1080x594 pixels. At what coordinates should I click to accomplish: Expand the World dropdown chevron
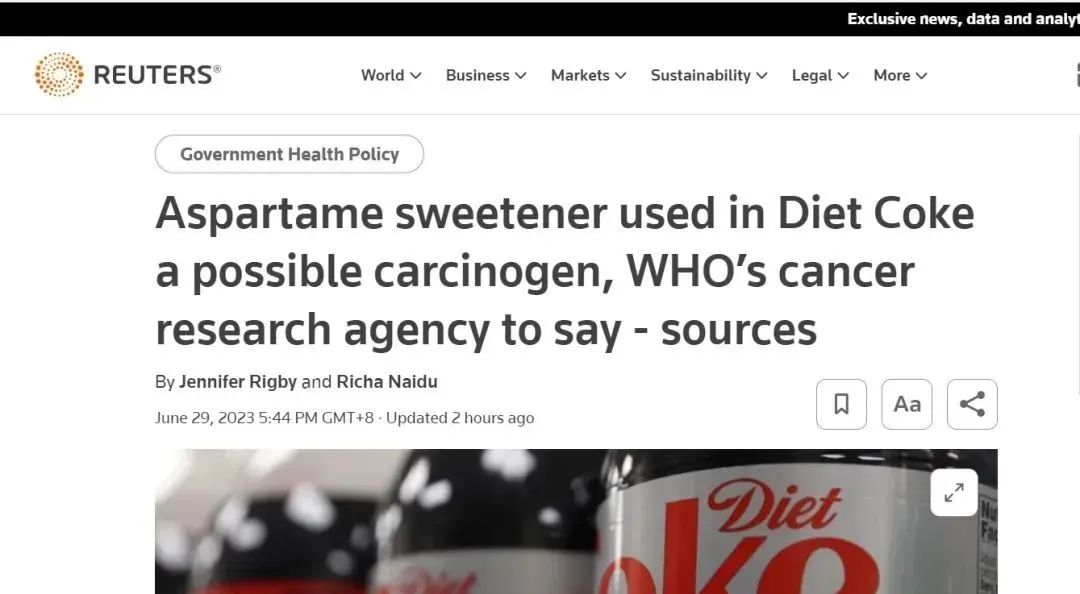point(415,76)
